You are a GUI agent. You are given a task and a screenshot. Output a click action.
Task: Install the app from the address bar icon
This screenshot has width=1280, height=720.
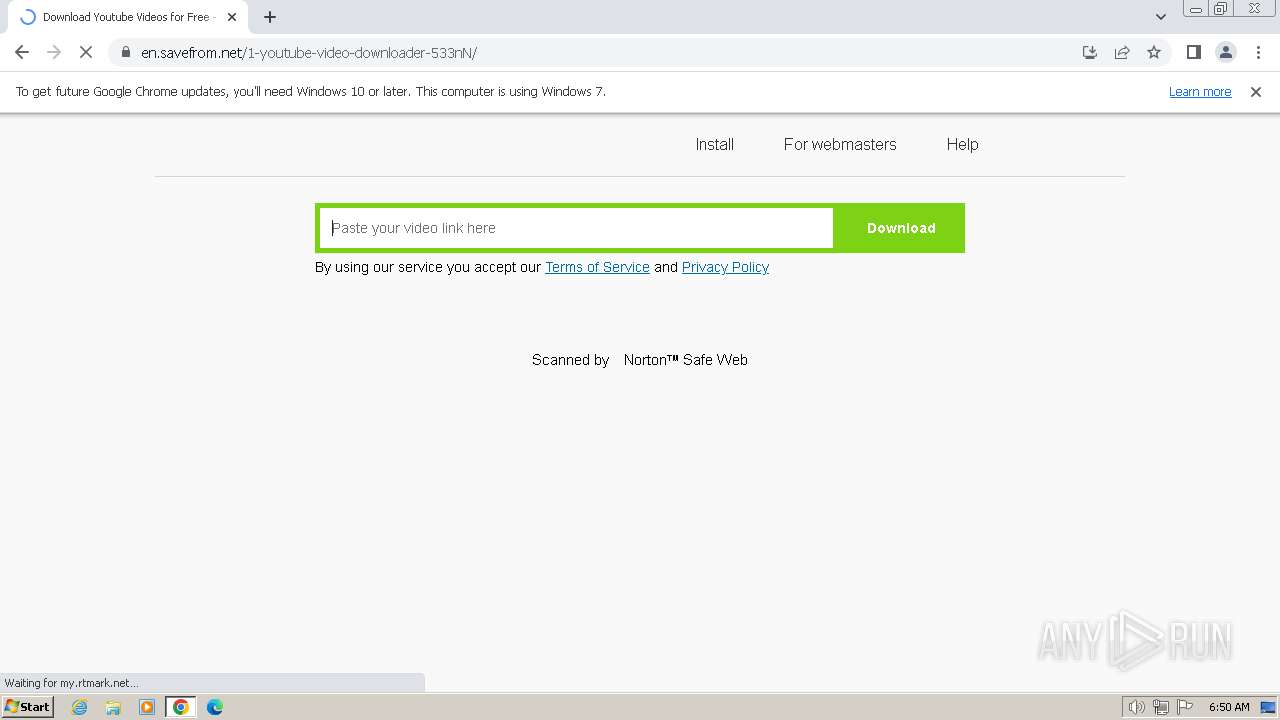1090,52
